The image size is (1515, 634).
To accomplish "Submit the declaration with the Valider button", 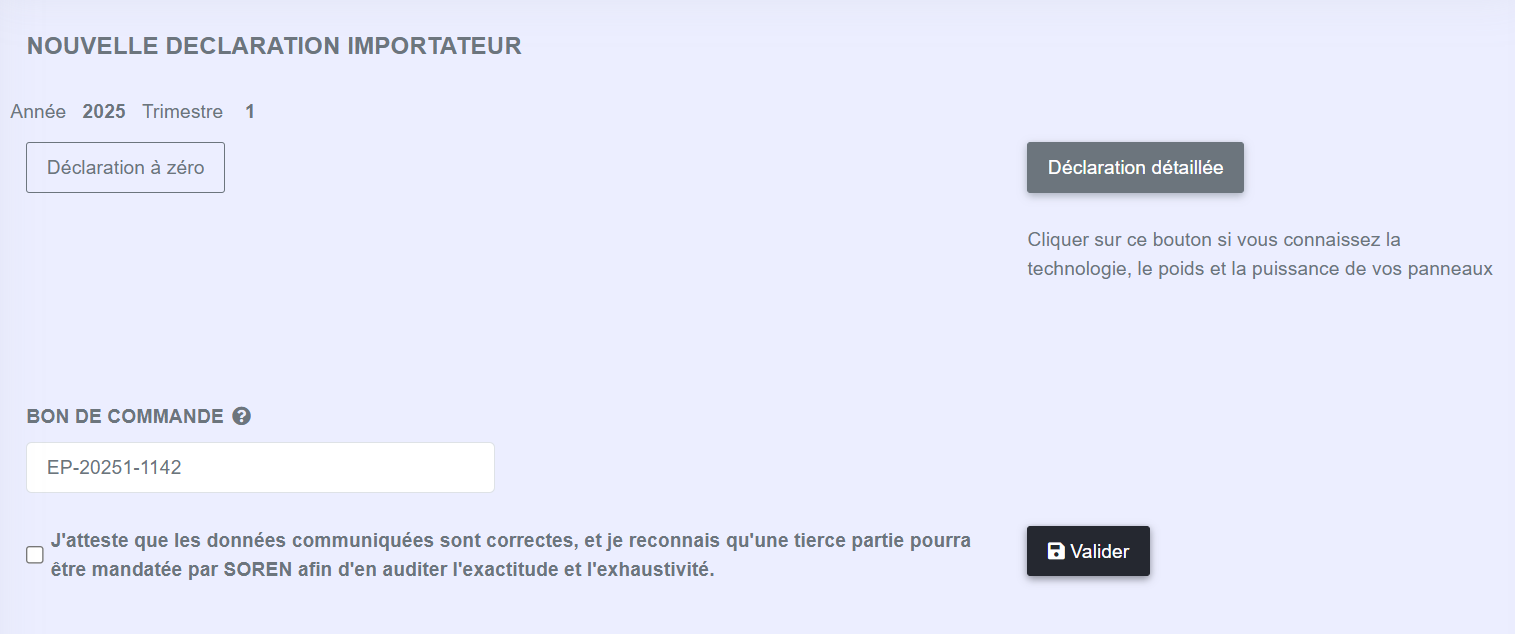I will [1088, 551].
